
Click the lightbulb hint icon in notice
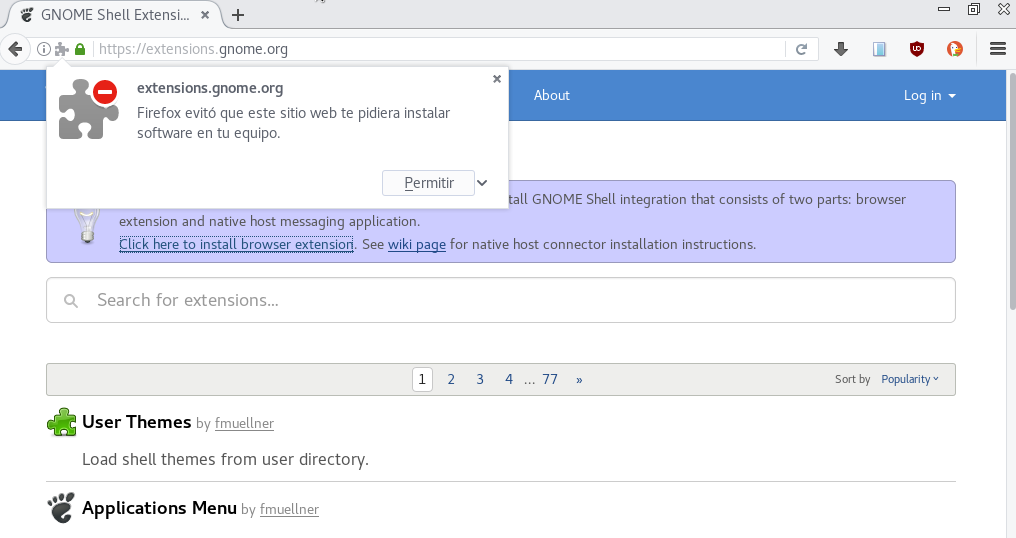click(x=87, y=225)
